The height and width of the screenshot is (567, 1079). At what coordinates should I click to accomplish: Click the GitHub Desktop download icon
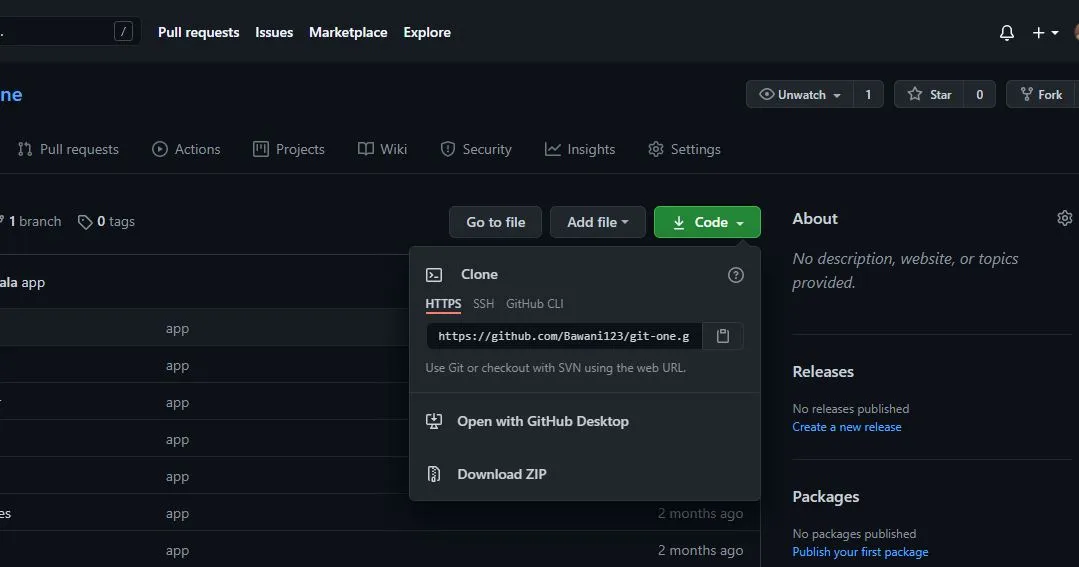click(x=434, y=421)
